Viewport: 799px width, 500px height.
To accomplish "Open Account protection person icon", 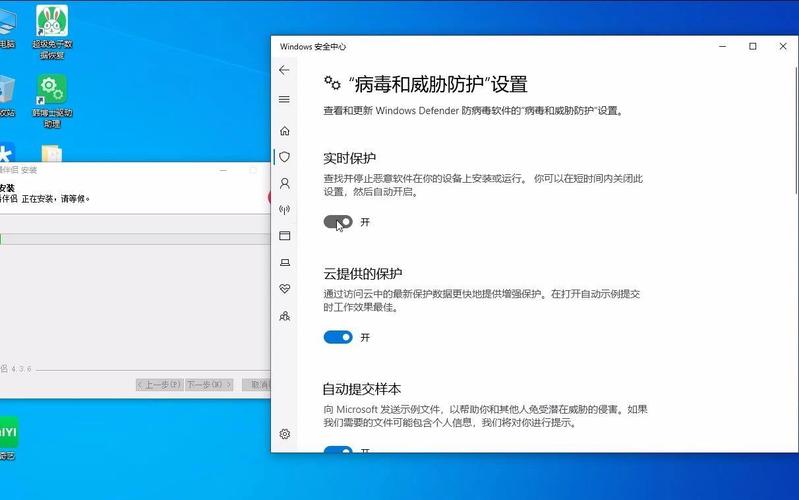I will [284, 183].
